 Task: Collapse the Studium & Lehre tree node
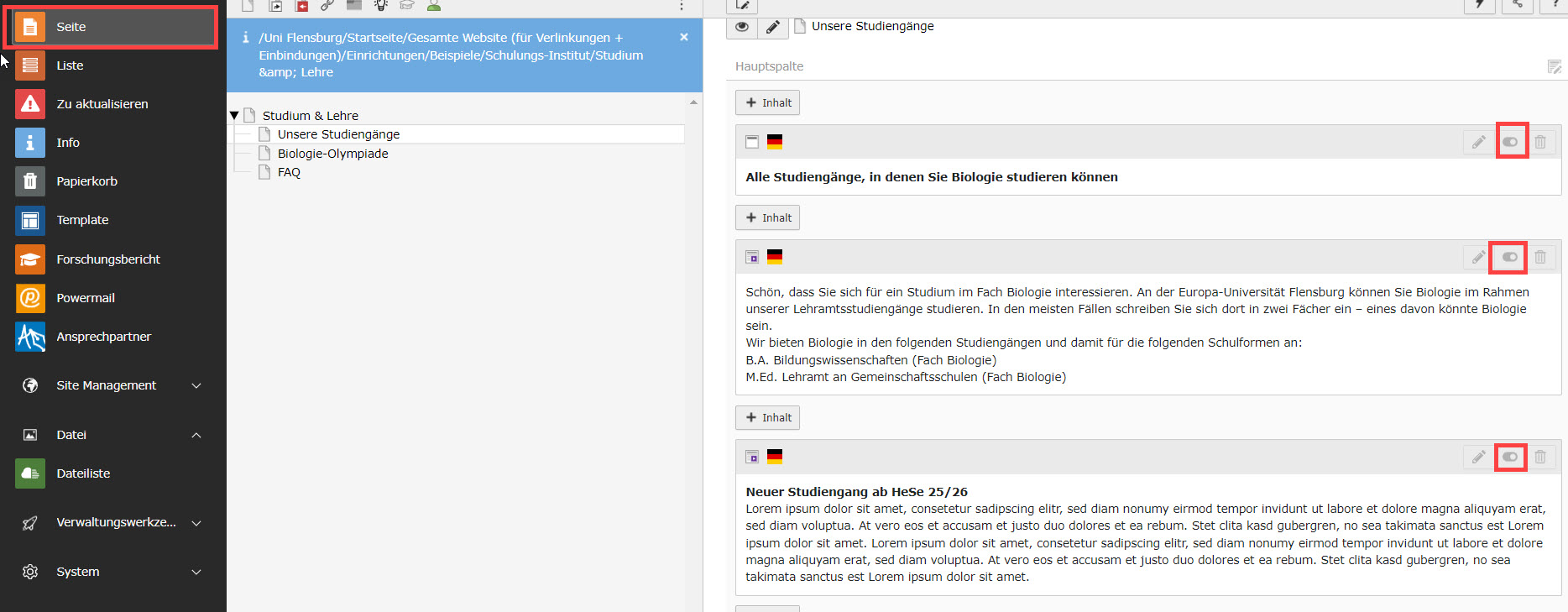point(234,116)
